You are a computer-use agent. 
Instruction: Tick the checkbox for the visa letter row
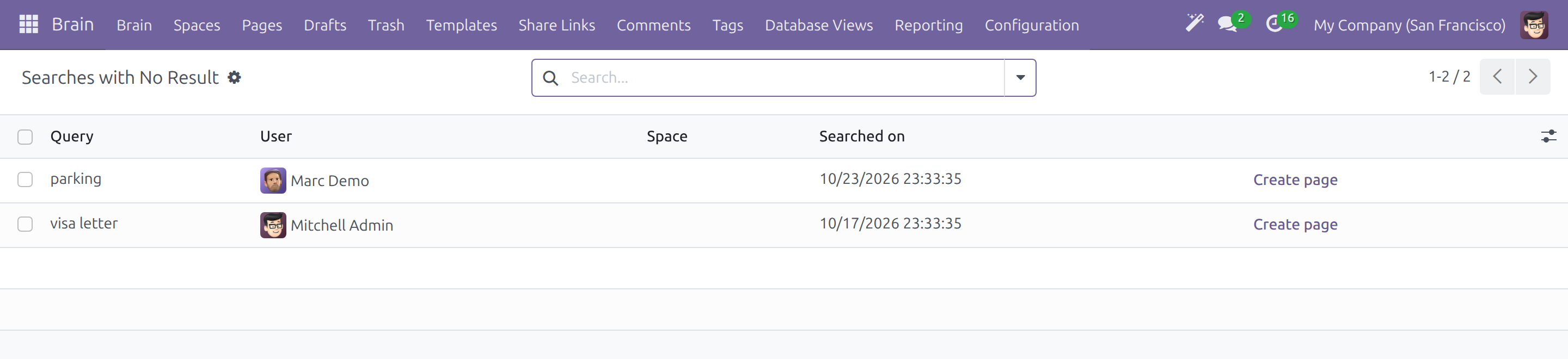tap(25, 224)
